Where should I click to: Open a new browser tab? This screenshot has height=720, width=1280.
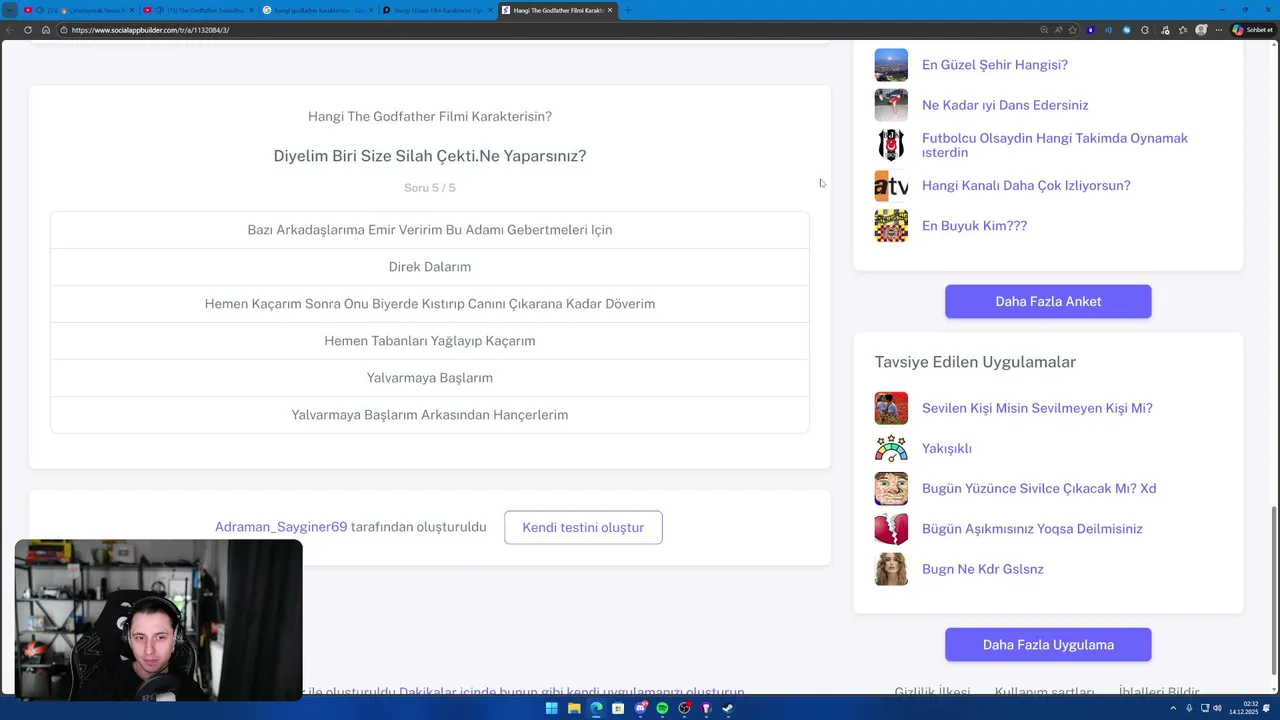click(628, 10)
